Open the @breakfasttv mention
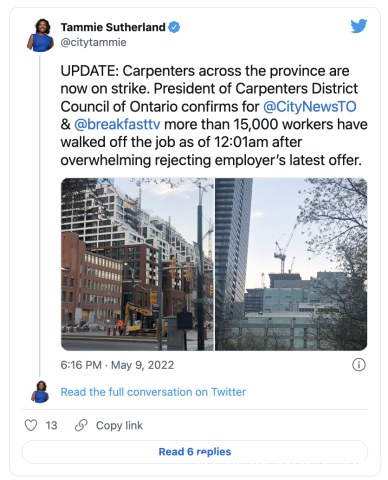 pyautogui.click(x=117, y=124)
